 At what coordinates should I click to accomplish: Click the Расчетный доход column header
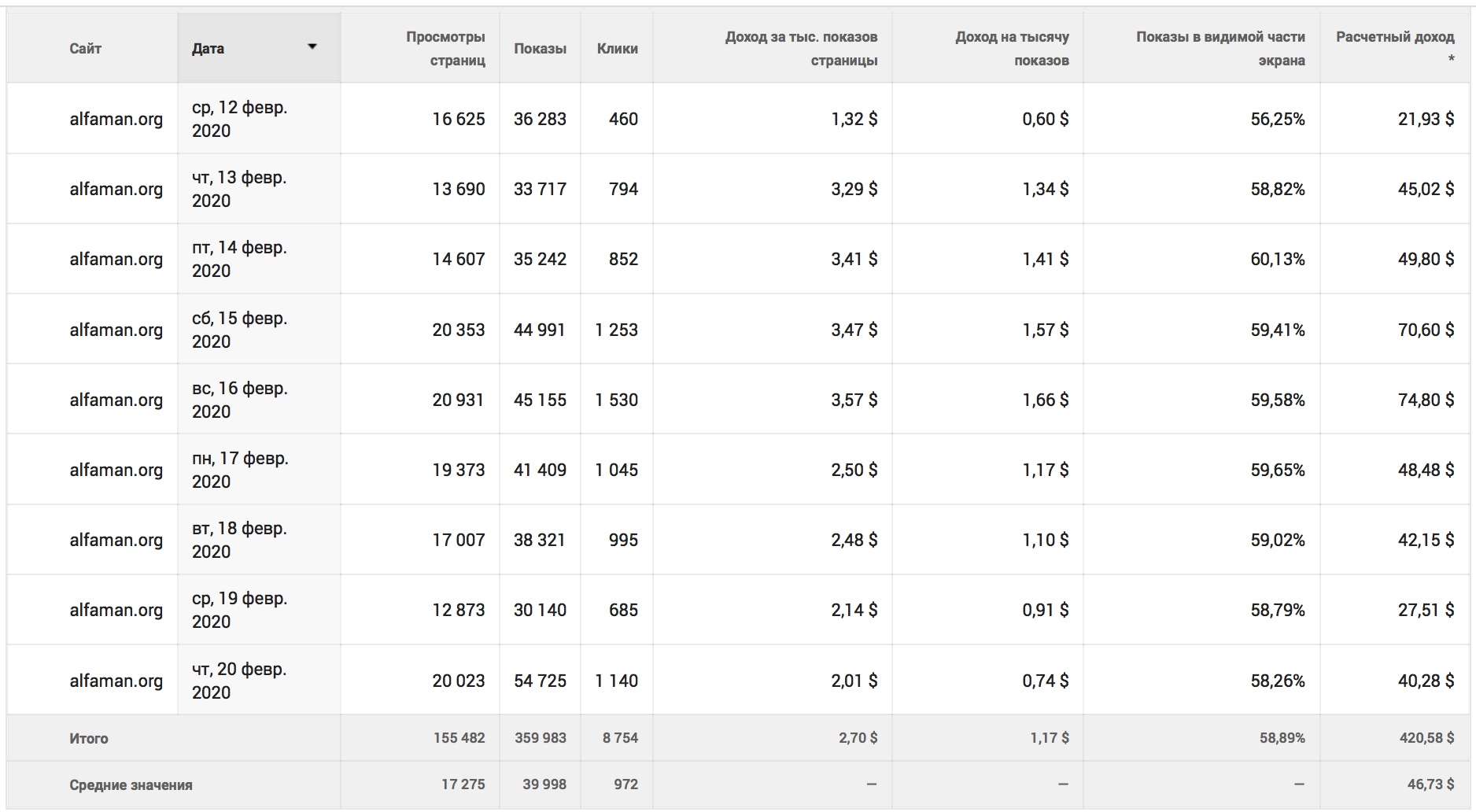tap(1395, 47)
